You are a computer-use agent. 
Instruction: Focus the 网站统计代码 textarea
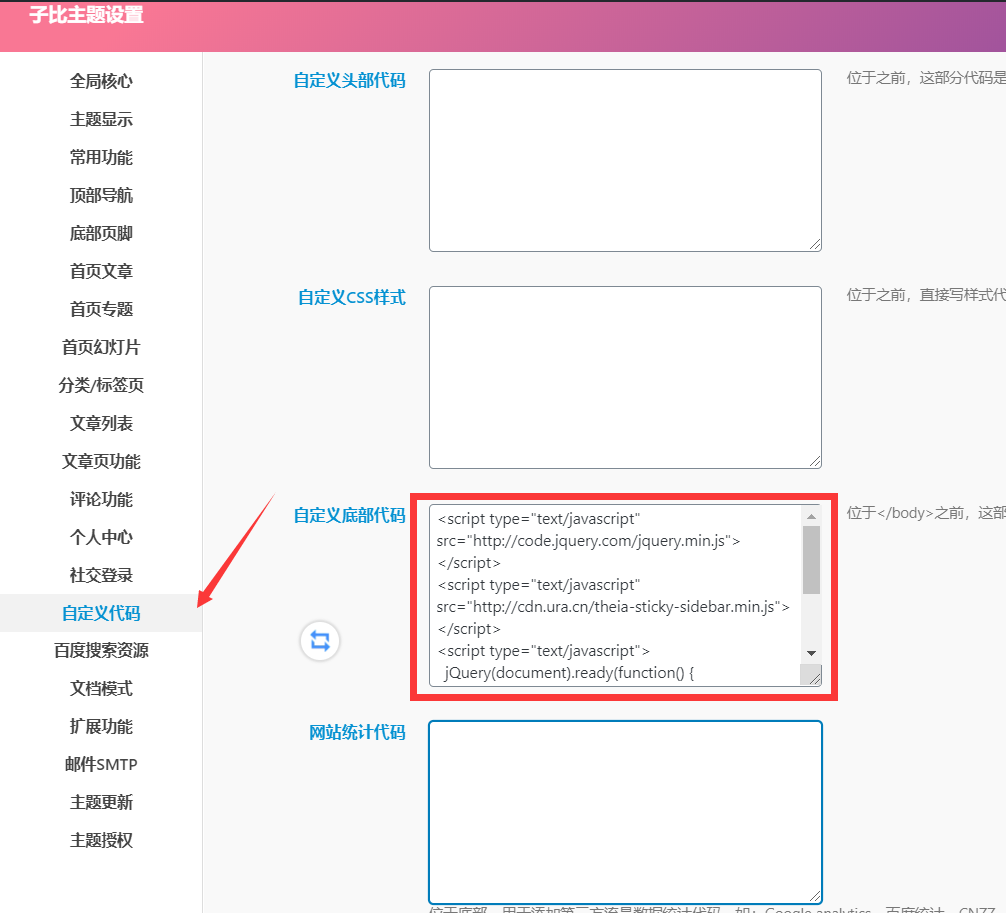coord(625,812)
